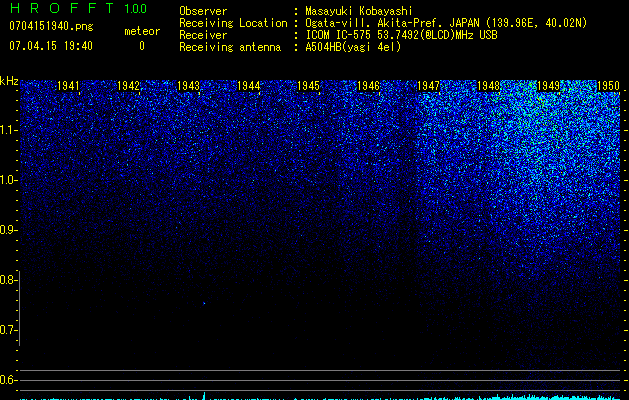This screenshot has width=629, height=400.
Task: Click the cyan spike in the bottom signal-level trace
Action: 205,396
